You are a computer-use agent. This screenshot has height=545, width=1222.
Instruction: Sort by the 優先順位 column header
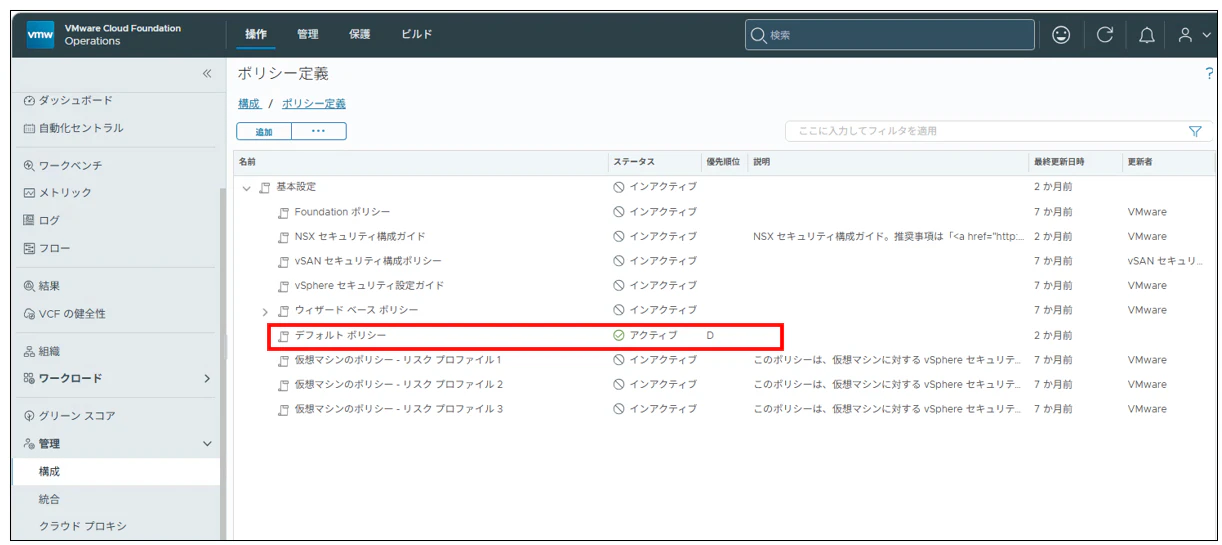pyautogui.click(x=724, y=161)
